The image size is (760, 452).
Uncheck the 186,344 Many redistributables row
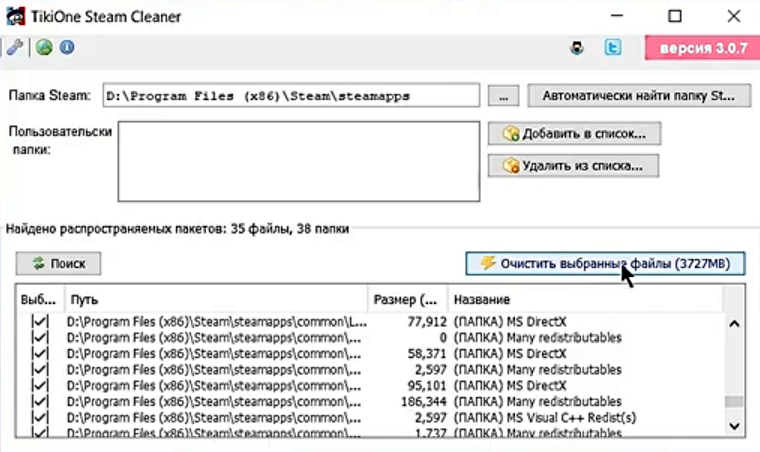(40, 402)
